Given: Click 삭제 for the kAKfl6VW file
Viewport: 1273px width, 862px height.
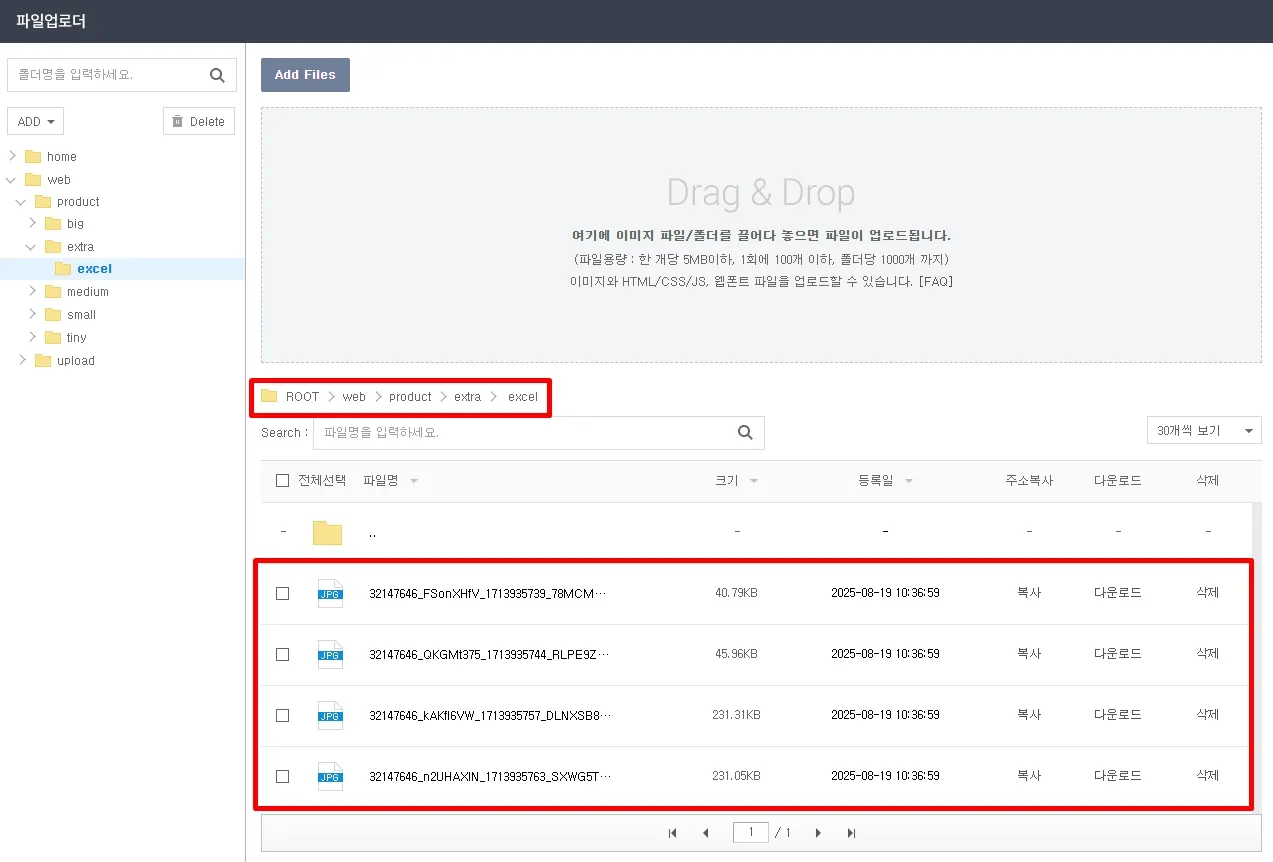Looking at the screenshot, I should (x=1208, y=715).
